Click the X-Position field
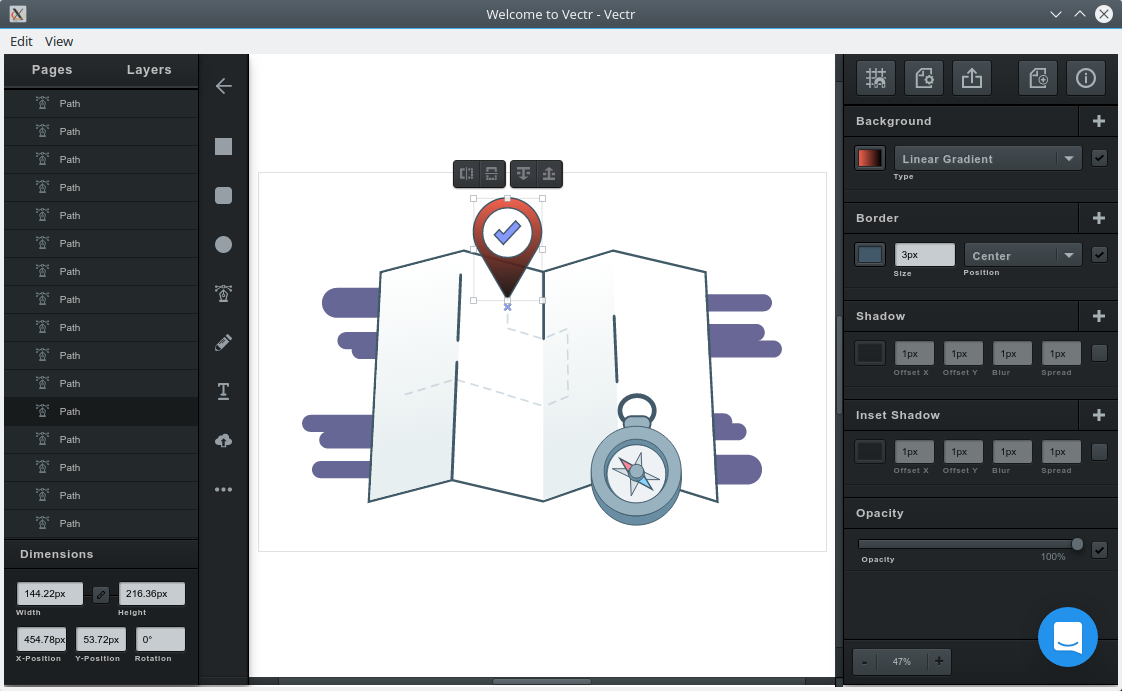 42,639
